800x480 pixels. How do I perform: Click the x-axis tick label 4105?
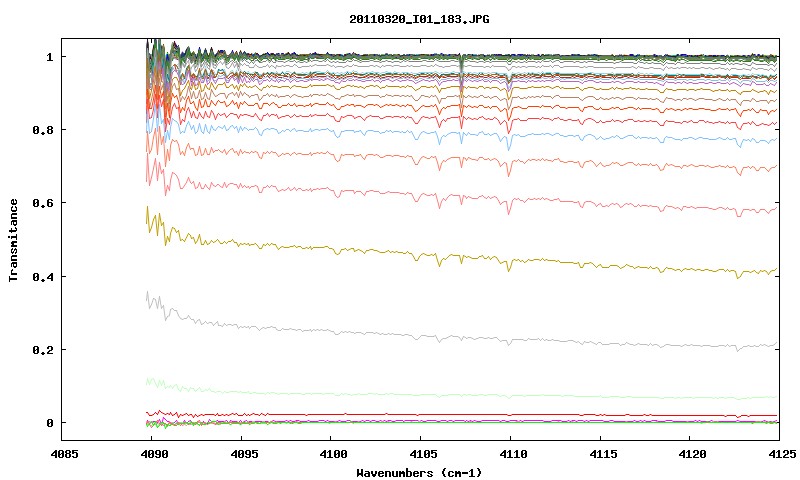click(424, 454)
